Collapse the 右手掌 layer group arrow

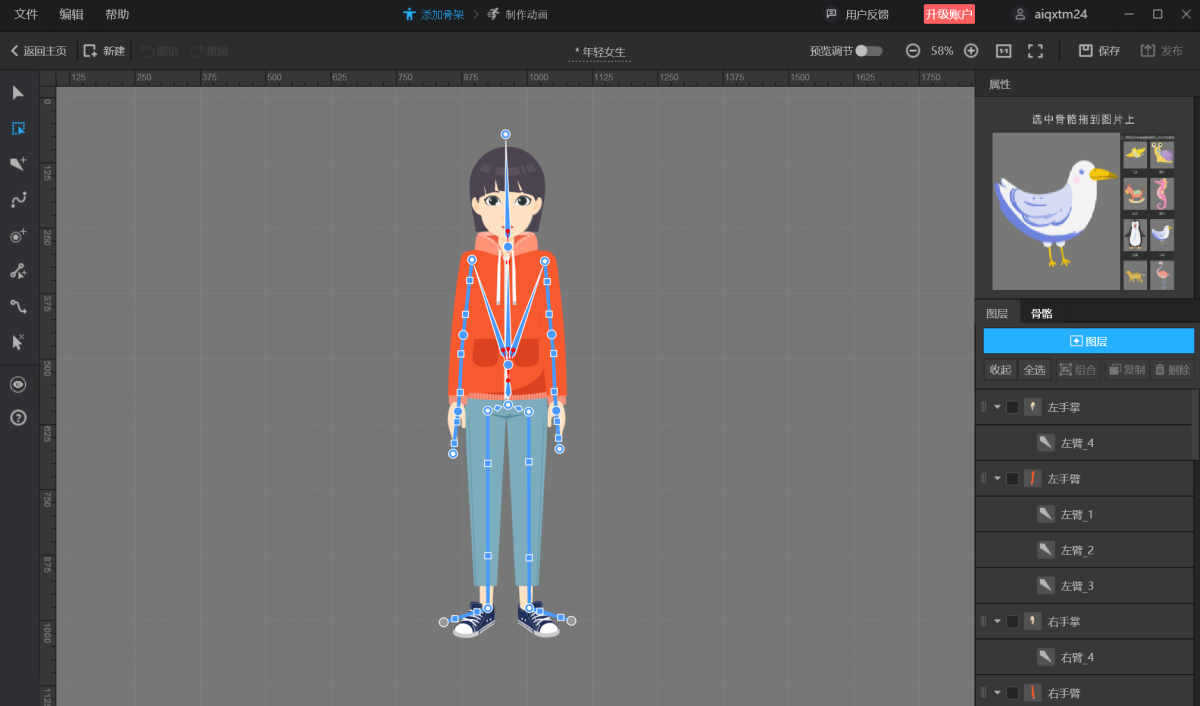coord(997,621)
